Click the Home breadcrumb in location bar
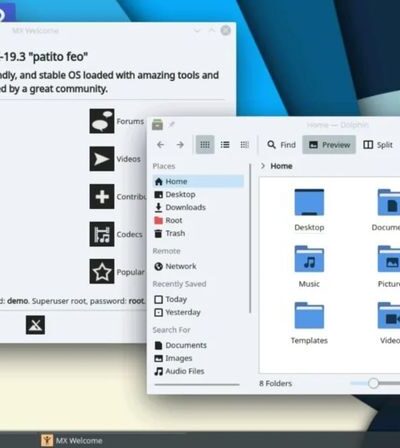The image size is (400, 448). [x=281, y=166]
